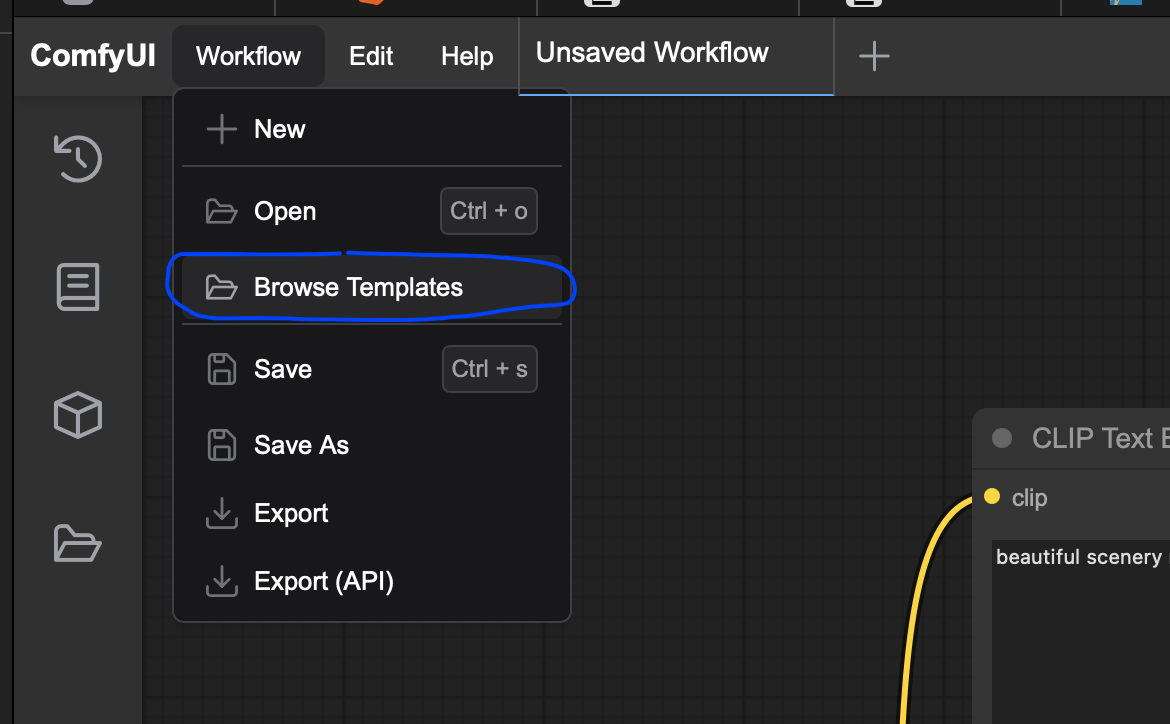The image size is (1170, 724).
Task: Open the model library cube icon
Action: pyautogui.click(x=78, y=415)
